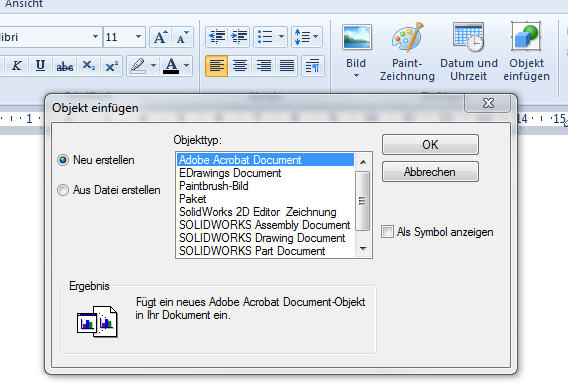Click the Objekt einfügen ribbon icon
Image resolution: width=568 pixels, height=387 pixels.
point(526,37)
